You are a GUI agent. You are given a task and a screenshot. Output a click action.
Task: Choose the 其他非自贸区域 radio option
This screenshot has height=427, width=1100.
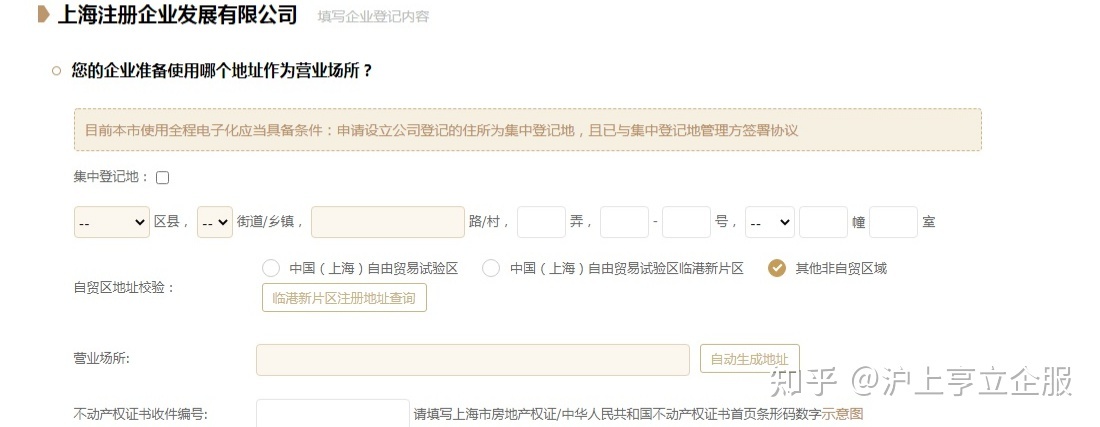[777, 268]
